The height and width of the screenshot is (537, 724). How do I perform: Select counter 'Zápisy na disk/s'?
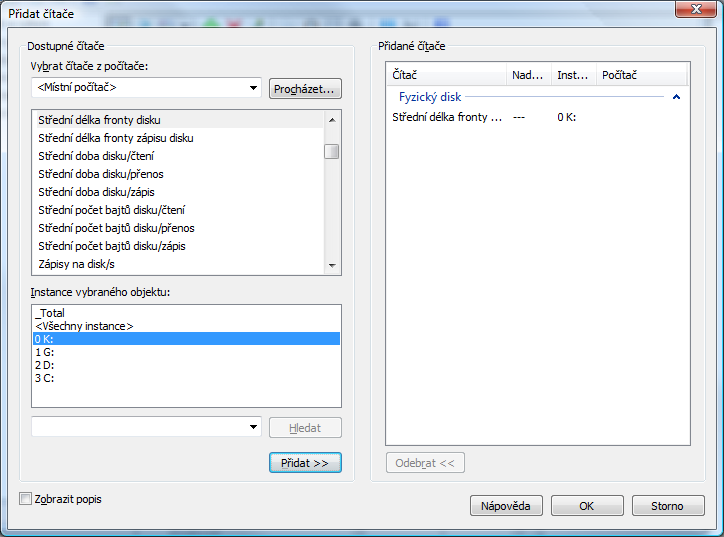180,264
